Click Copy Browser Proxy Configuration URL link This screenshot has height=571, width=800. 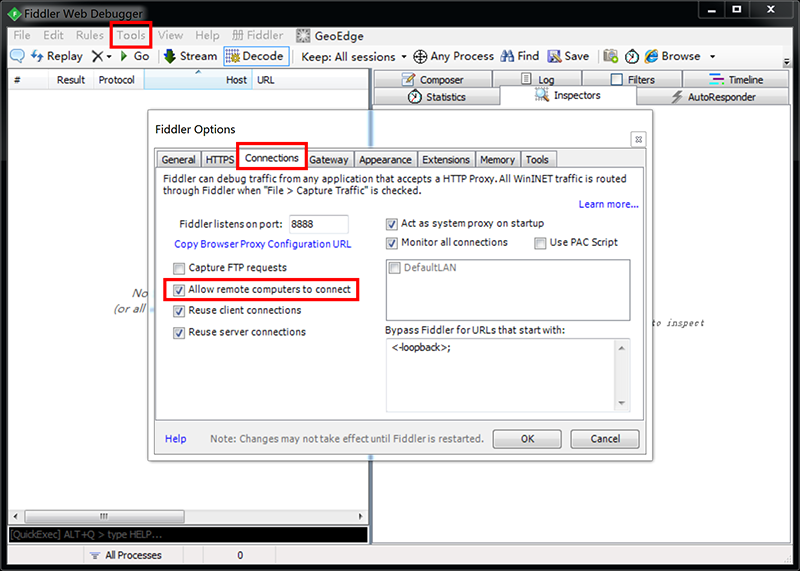[263, 244]
